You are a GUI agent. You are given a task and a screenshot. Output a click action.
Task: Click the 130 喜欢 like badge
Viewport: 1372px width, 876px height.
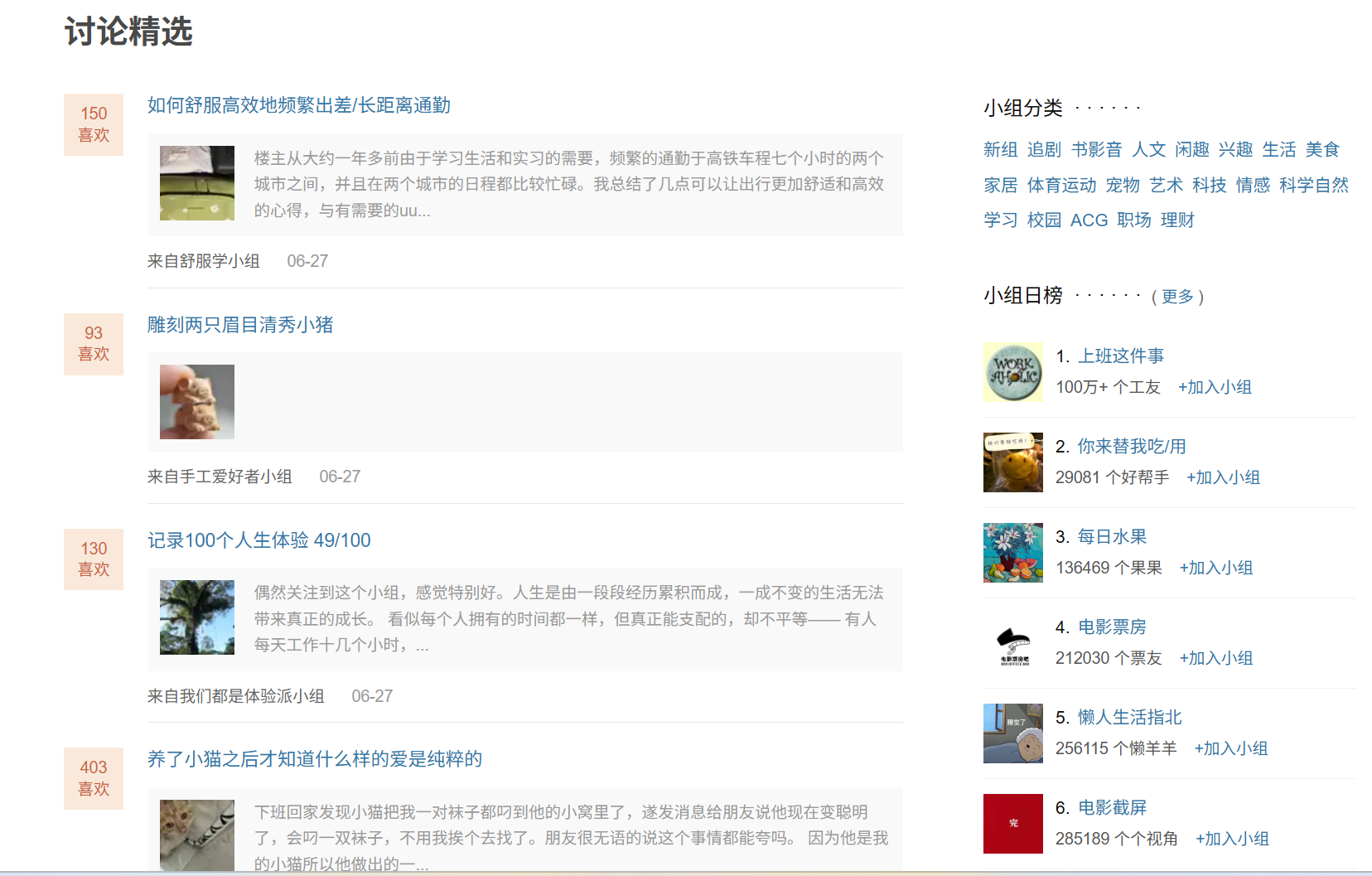pos(94,559)
